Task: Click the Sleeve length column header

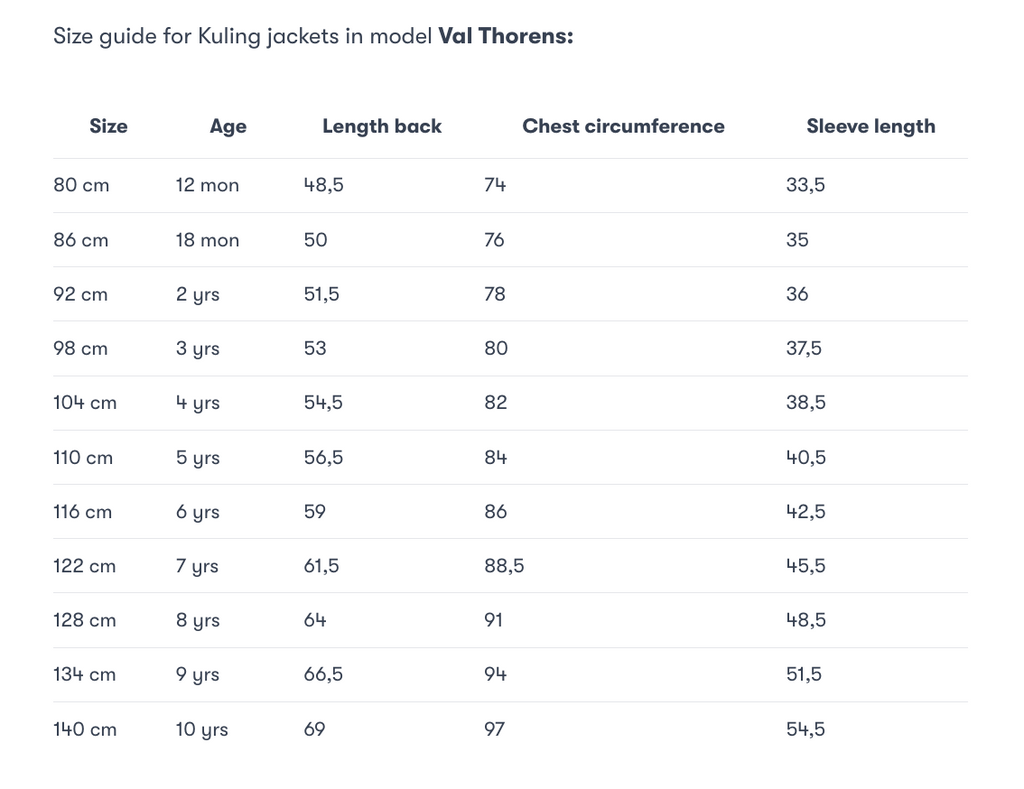Action: [x=871, y=126]
